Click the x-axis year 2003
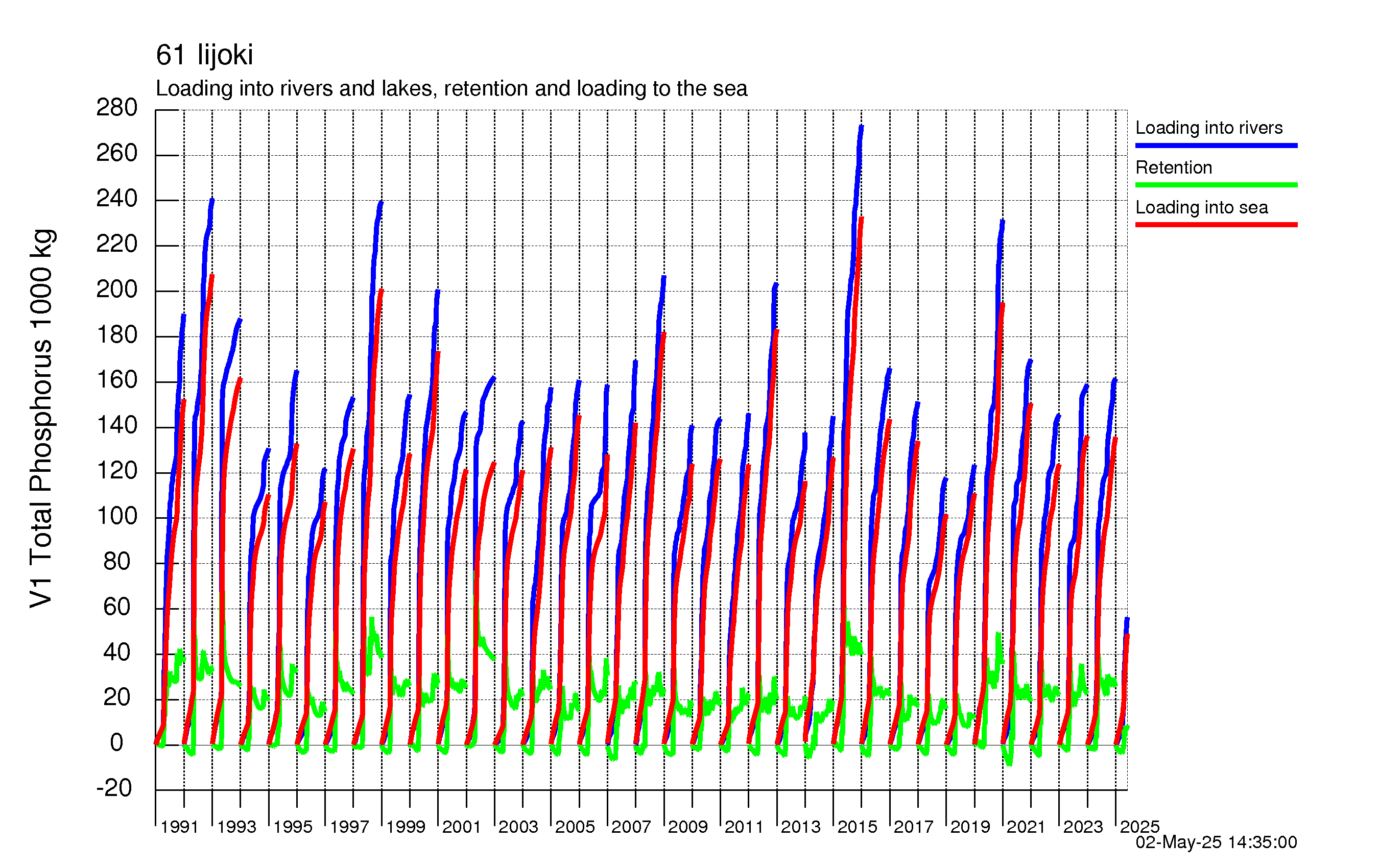Screen dimensions: 1379x868 (518, 827)
